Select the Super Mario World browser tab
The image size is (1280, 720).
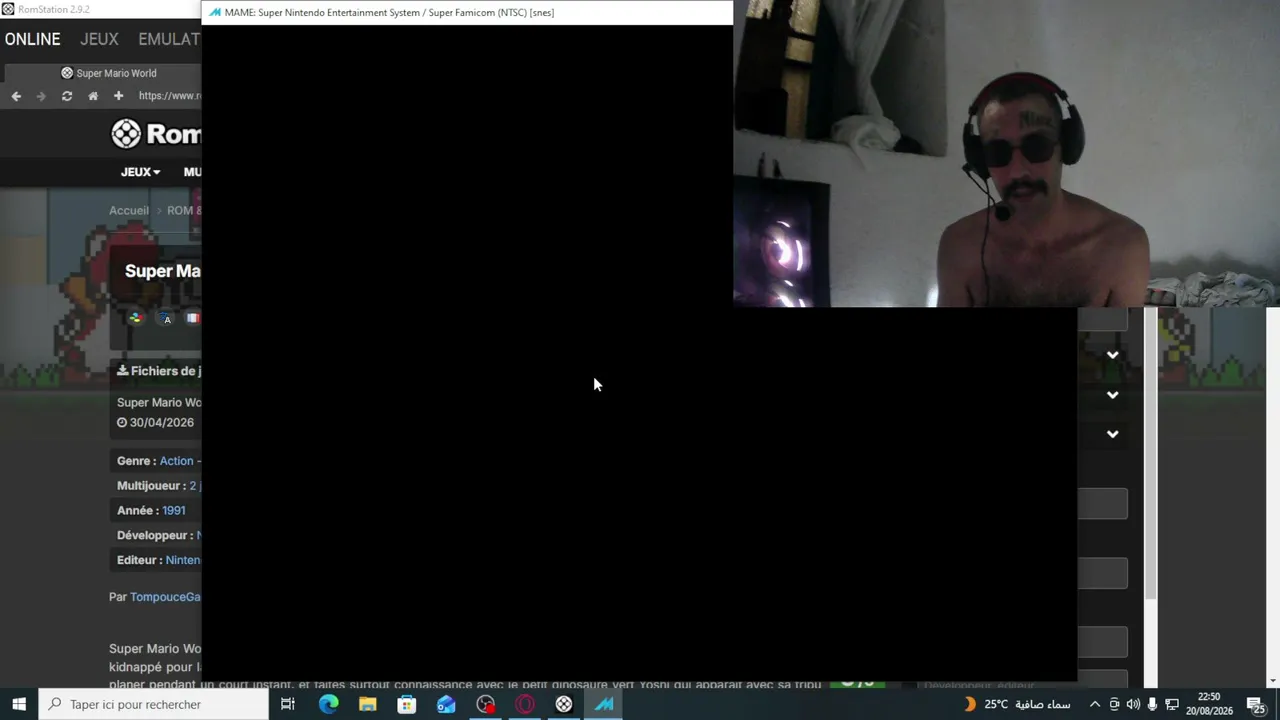[x=108, y=73]
